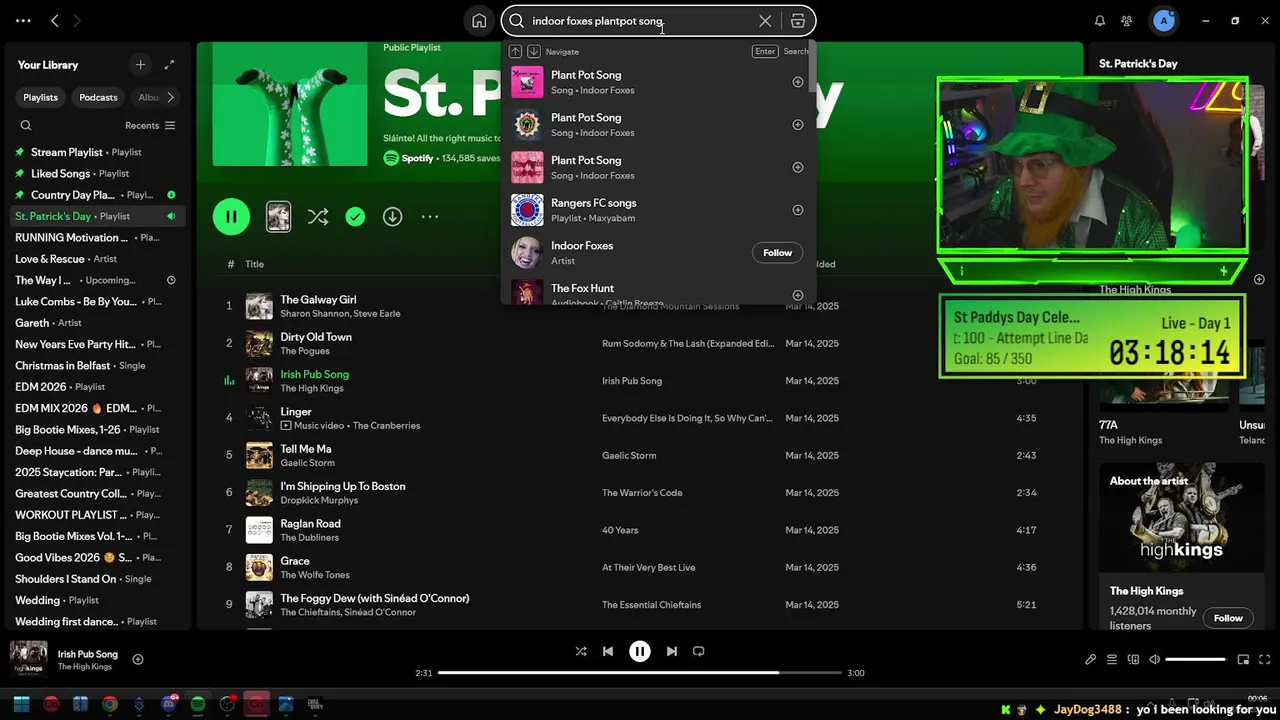Image resolution: width=1280 pixels, height=720 pixels.
Task: Add The Fox Hunt audiobook via plus icon
Action: tap(798, 295)
